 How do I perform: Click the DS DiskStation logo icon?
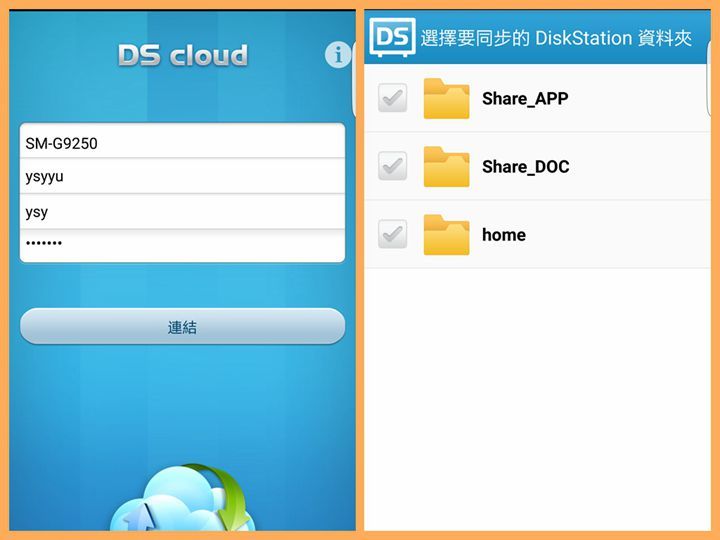click(393, 38)
